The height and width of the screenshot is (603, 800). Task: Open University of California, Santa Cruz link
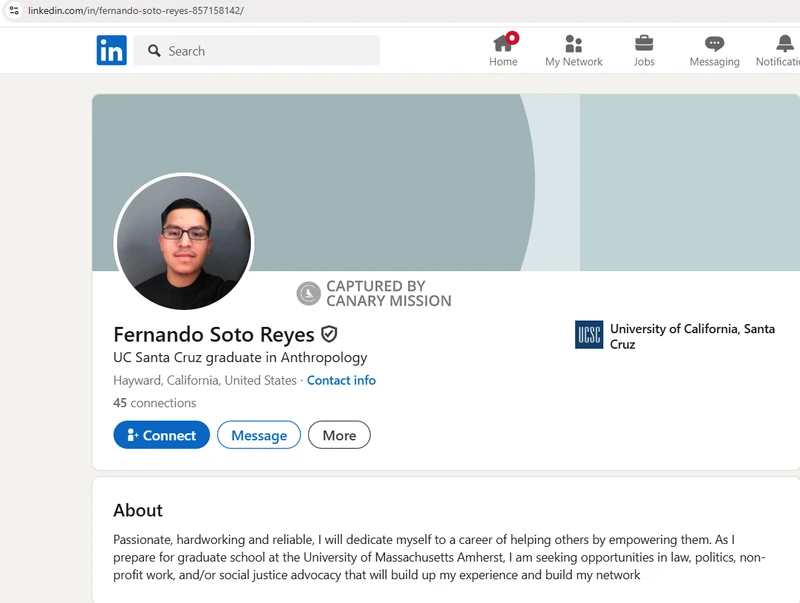click(x=692, y=336)
